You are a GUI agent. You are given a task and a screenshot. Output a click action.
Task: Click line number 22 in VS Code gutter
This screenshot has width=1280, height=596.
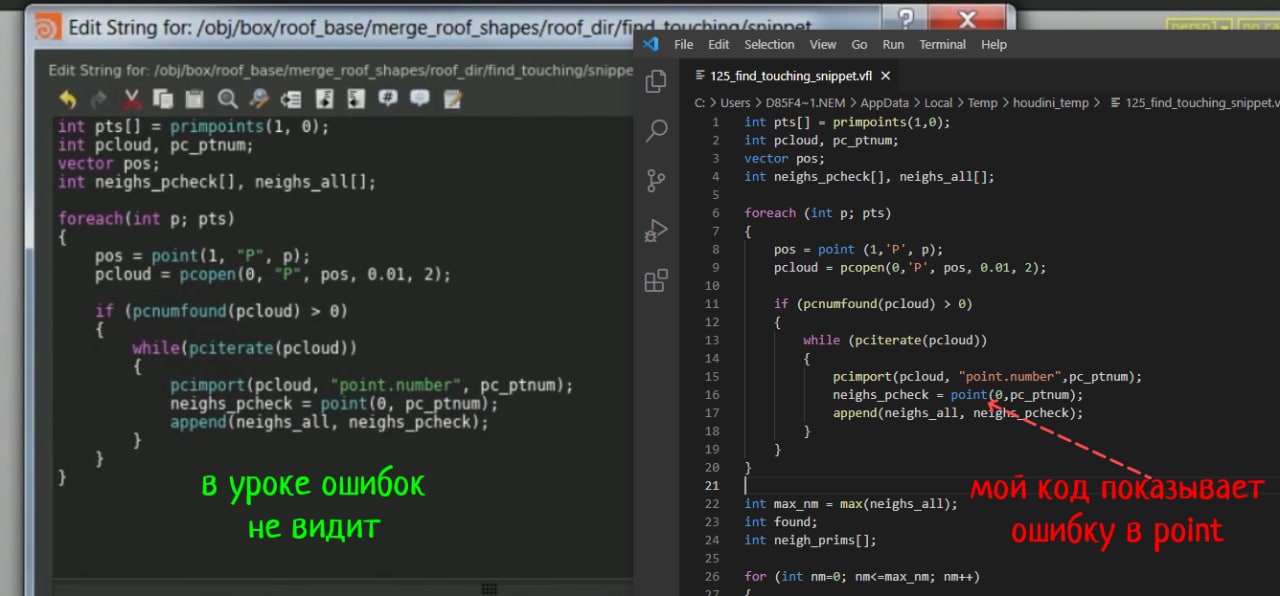(x=712, y=503)
